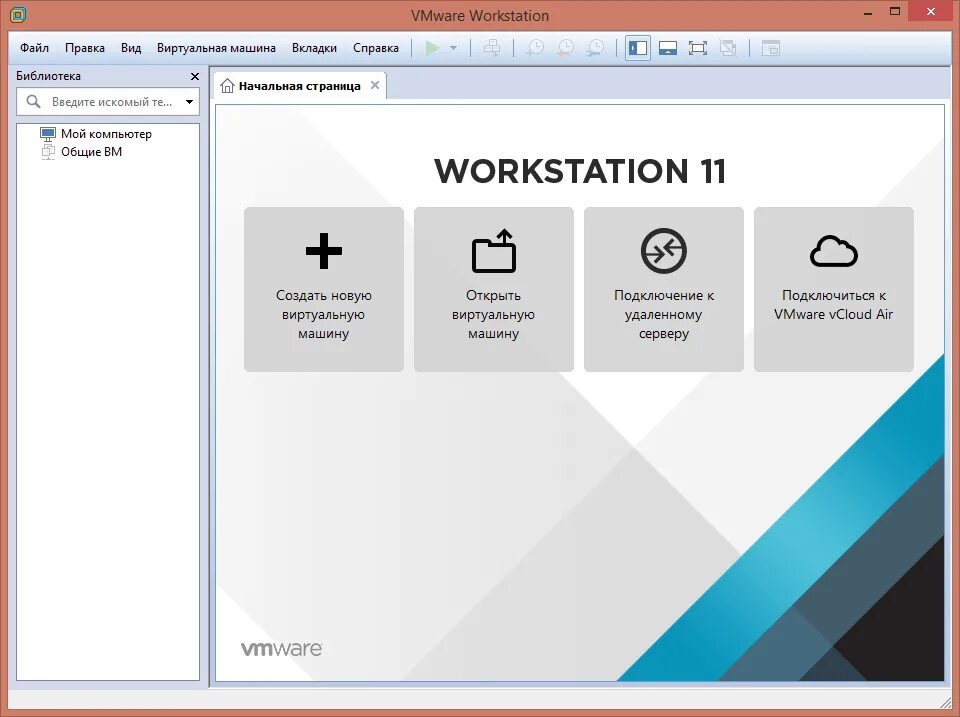The height and width of the screenshot is (717, 960).
Task: Click the Unity mode toolbar icon
Action: coord(728,48)
